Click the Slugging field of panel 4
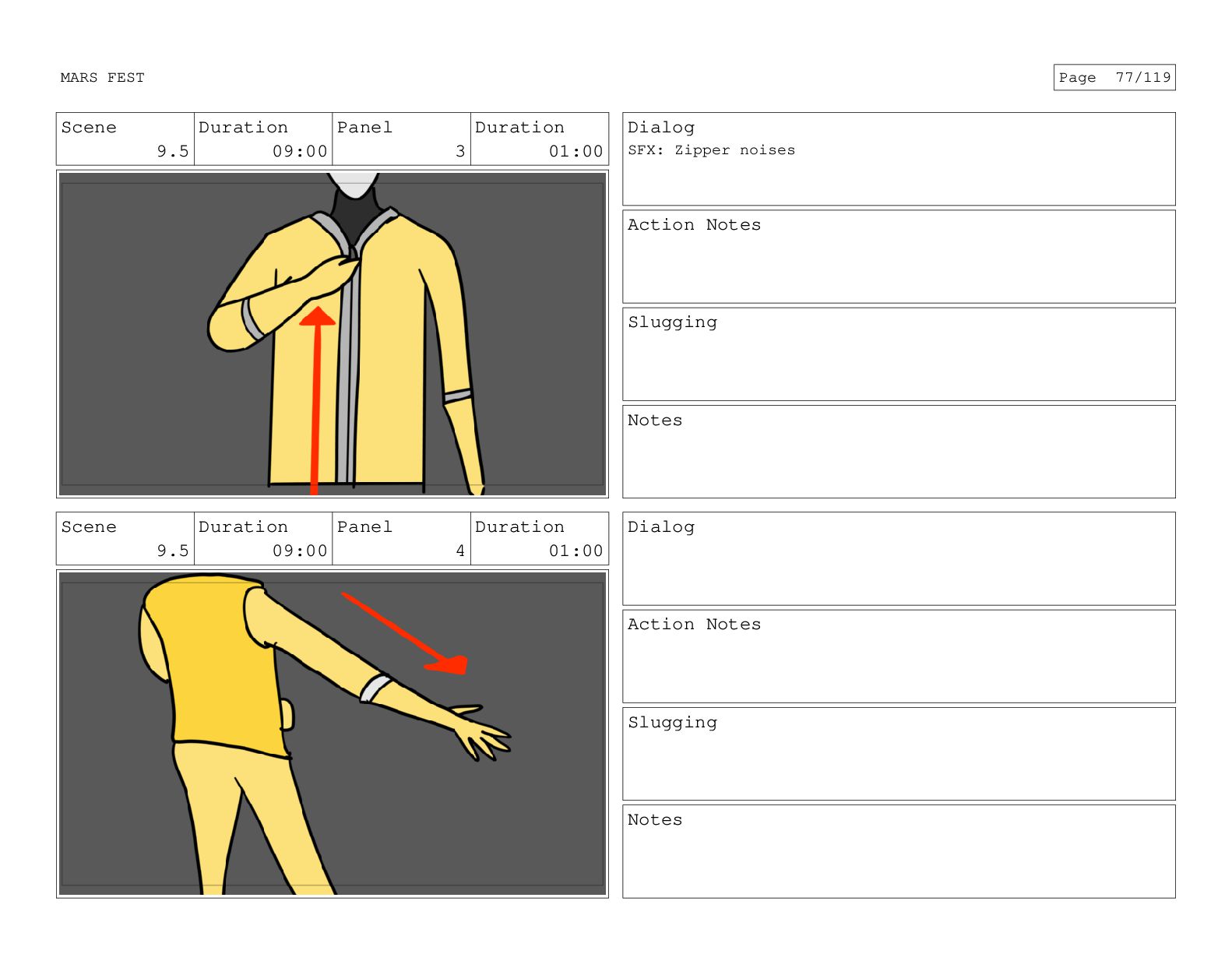This screenshot has width=1232, height=954. (899, 754)
